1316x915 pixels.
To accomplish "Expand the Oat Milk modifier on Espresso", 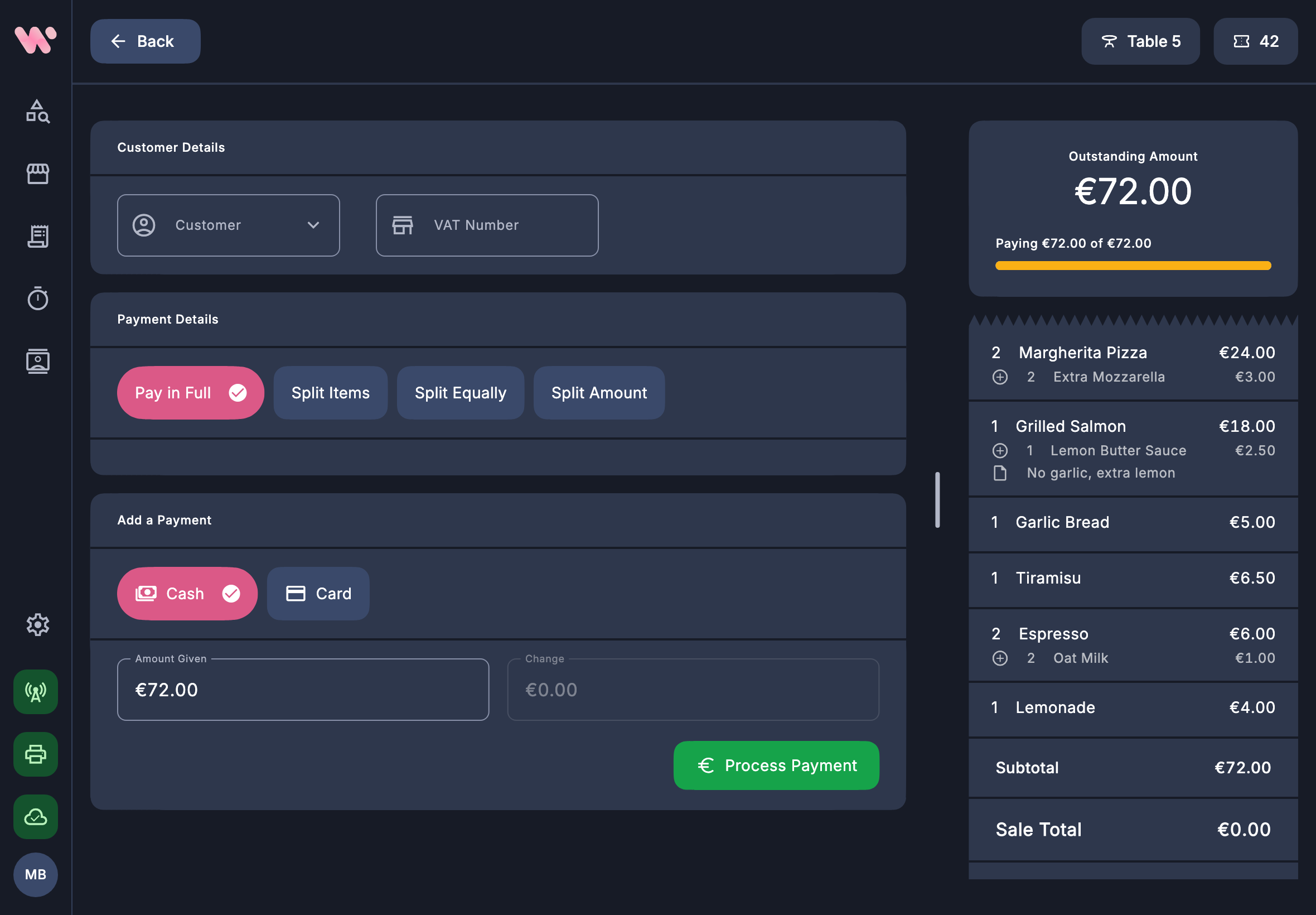I will click(1000, 658).
